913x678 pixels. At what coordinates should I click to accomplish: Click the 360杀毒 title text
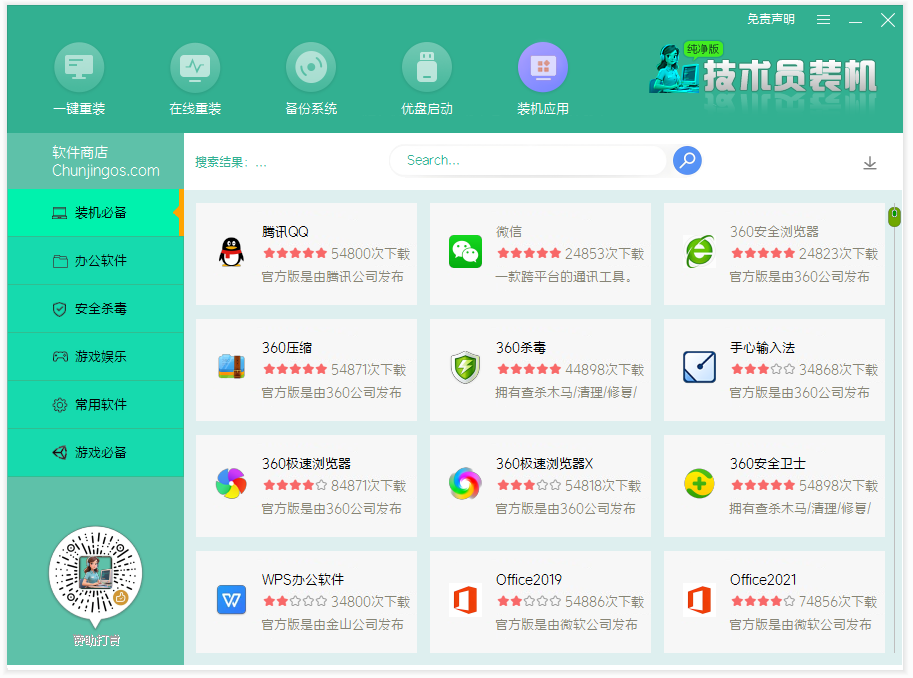[521, 348]
